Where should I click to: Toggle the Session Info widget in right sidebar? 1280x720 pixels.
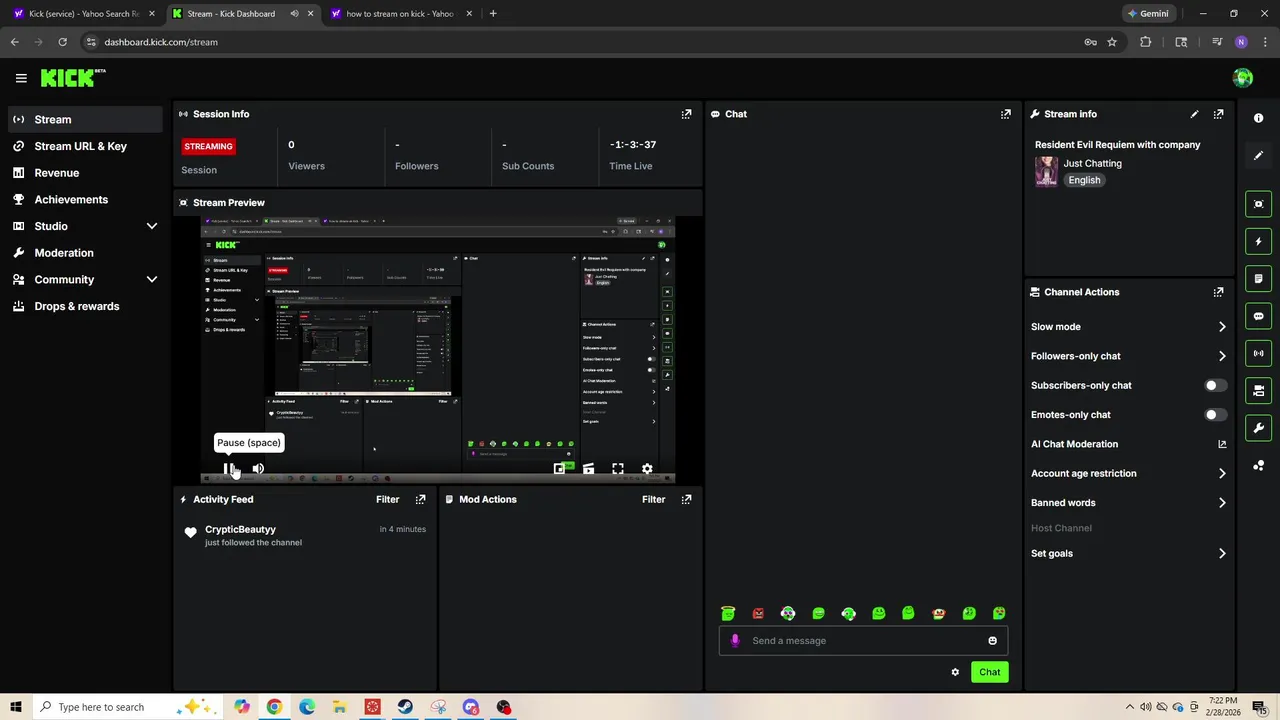(x=1259, y=353)
